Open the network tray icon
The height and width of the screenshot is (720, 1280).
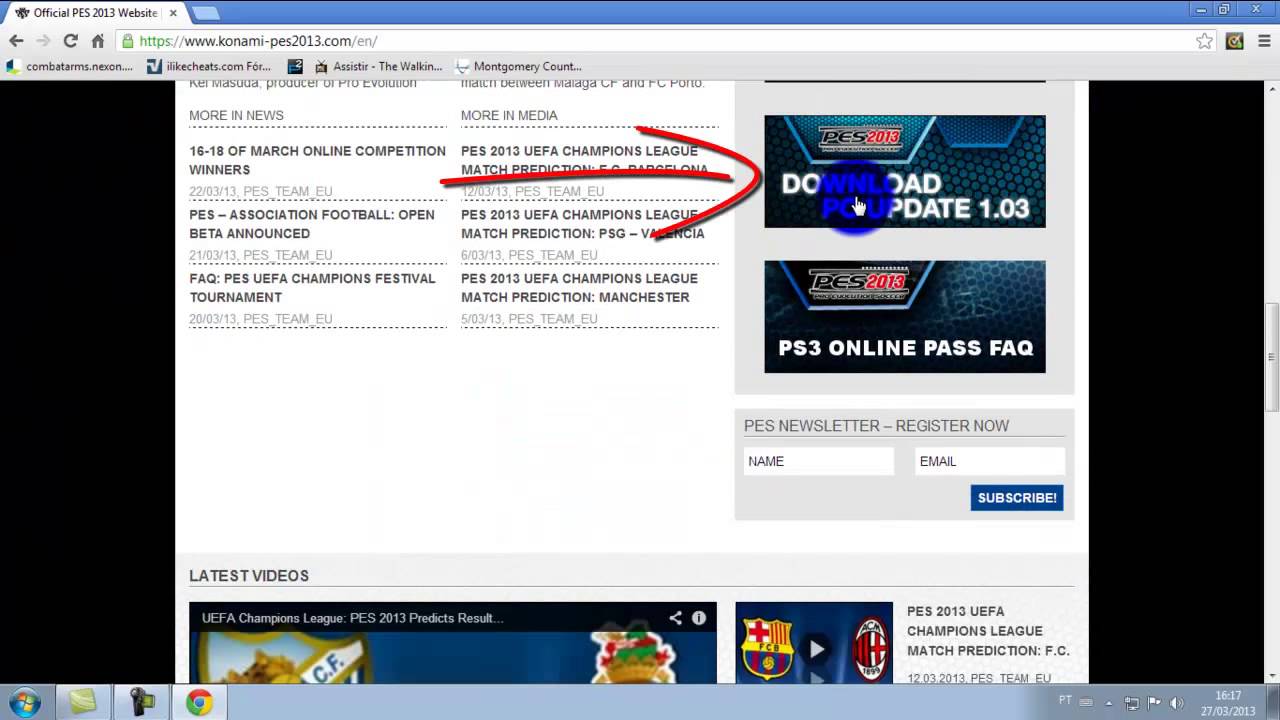[1132, 703]
